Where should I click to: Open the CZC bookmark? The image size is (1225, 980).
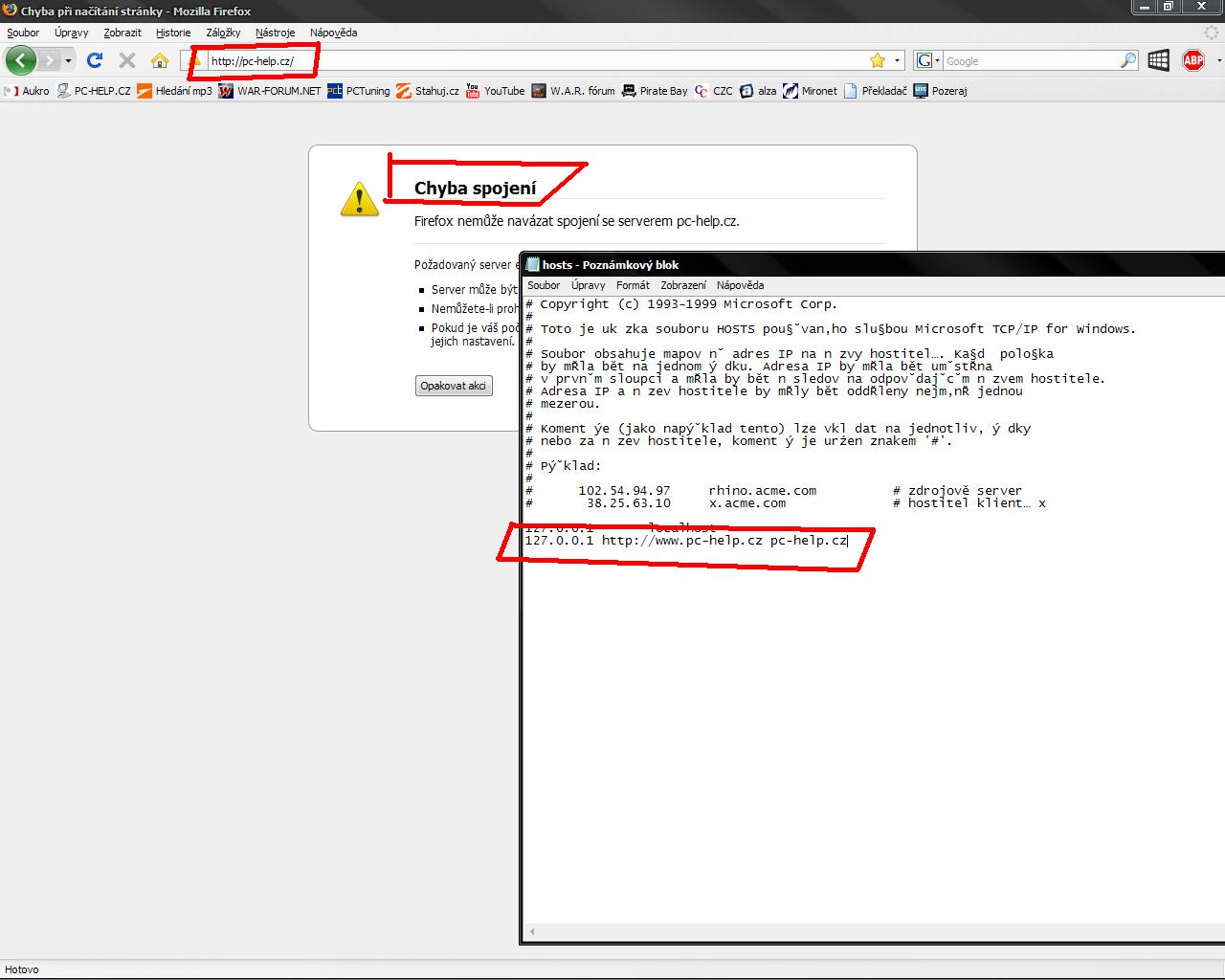(x=714, y=91)
